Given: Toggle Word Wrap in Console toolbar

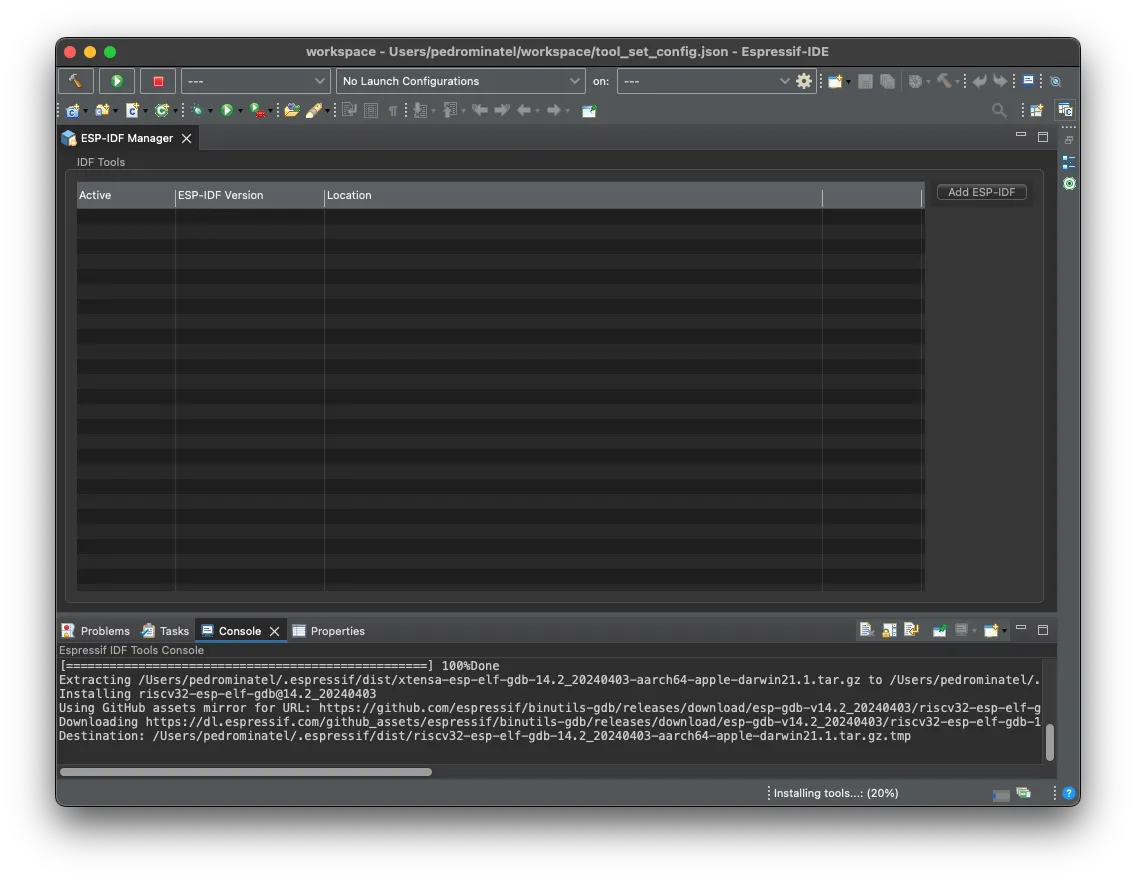Looking at the screenshot, I should pos(912,630).
